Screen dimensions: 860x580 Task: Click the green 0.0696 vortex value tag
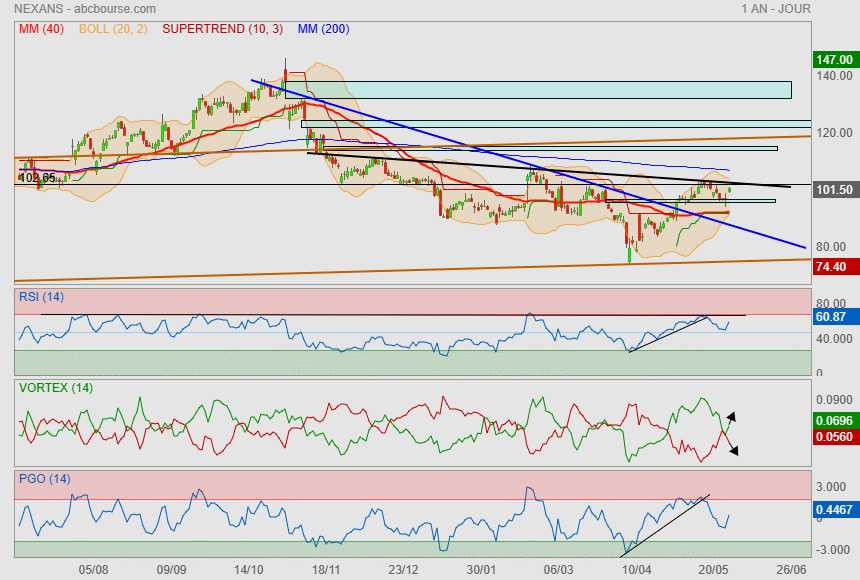pyautogui.click(x=834, y=421)
